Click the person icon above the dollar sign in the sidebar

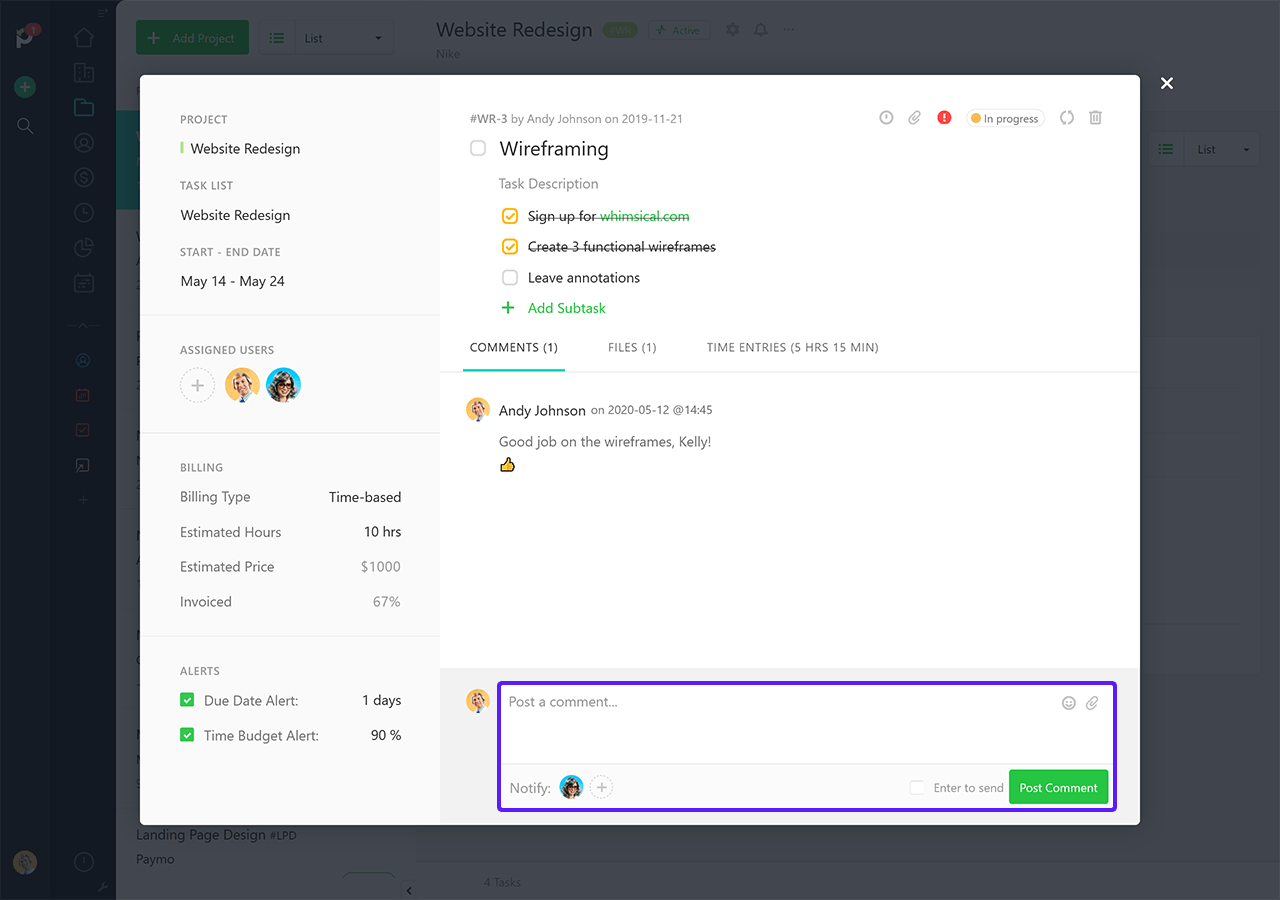tap(84, 143)
